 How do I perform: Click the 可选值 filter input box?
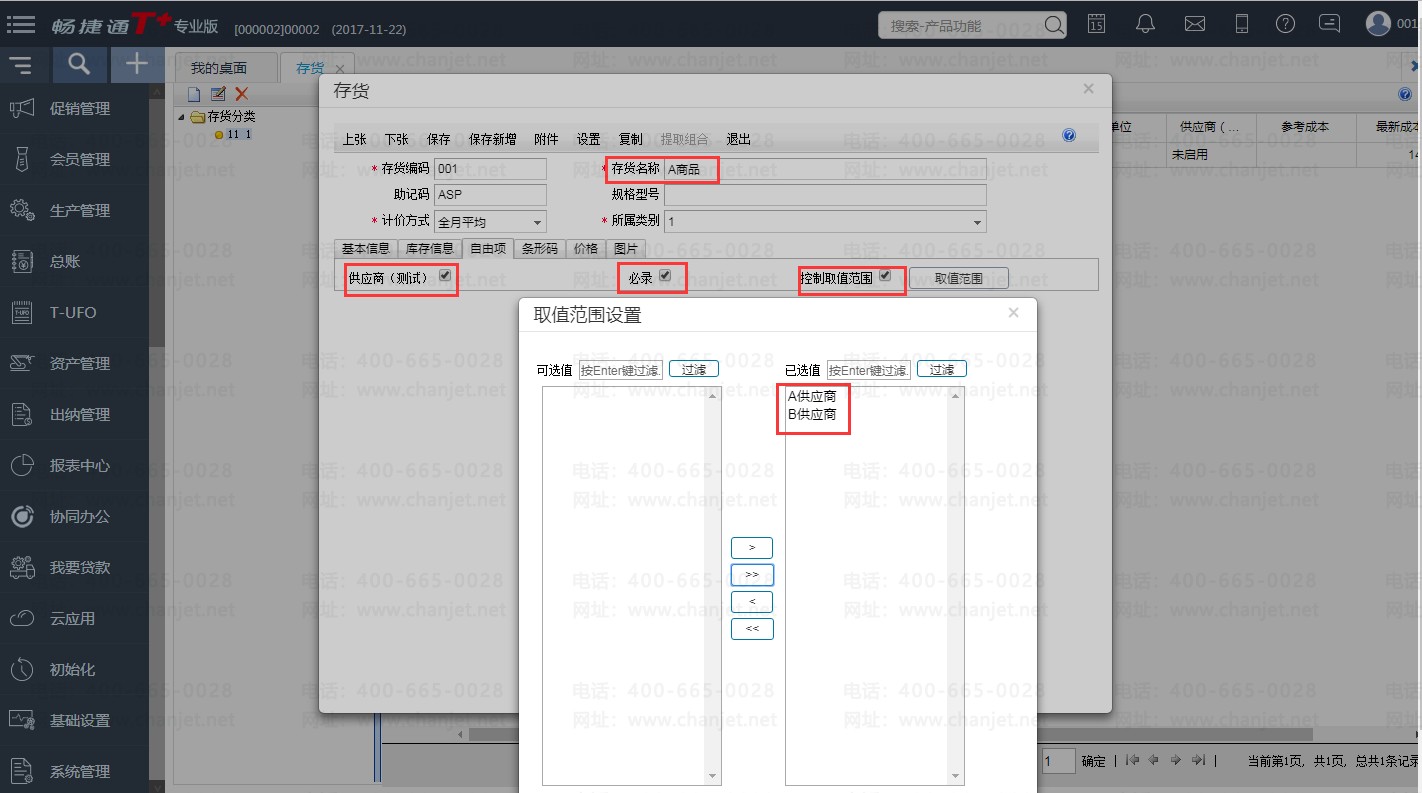click(x=621, y=370)
